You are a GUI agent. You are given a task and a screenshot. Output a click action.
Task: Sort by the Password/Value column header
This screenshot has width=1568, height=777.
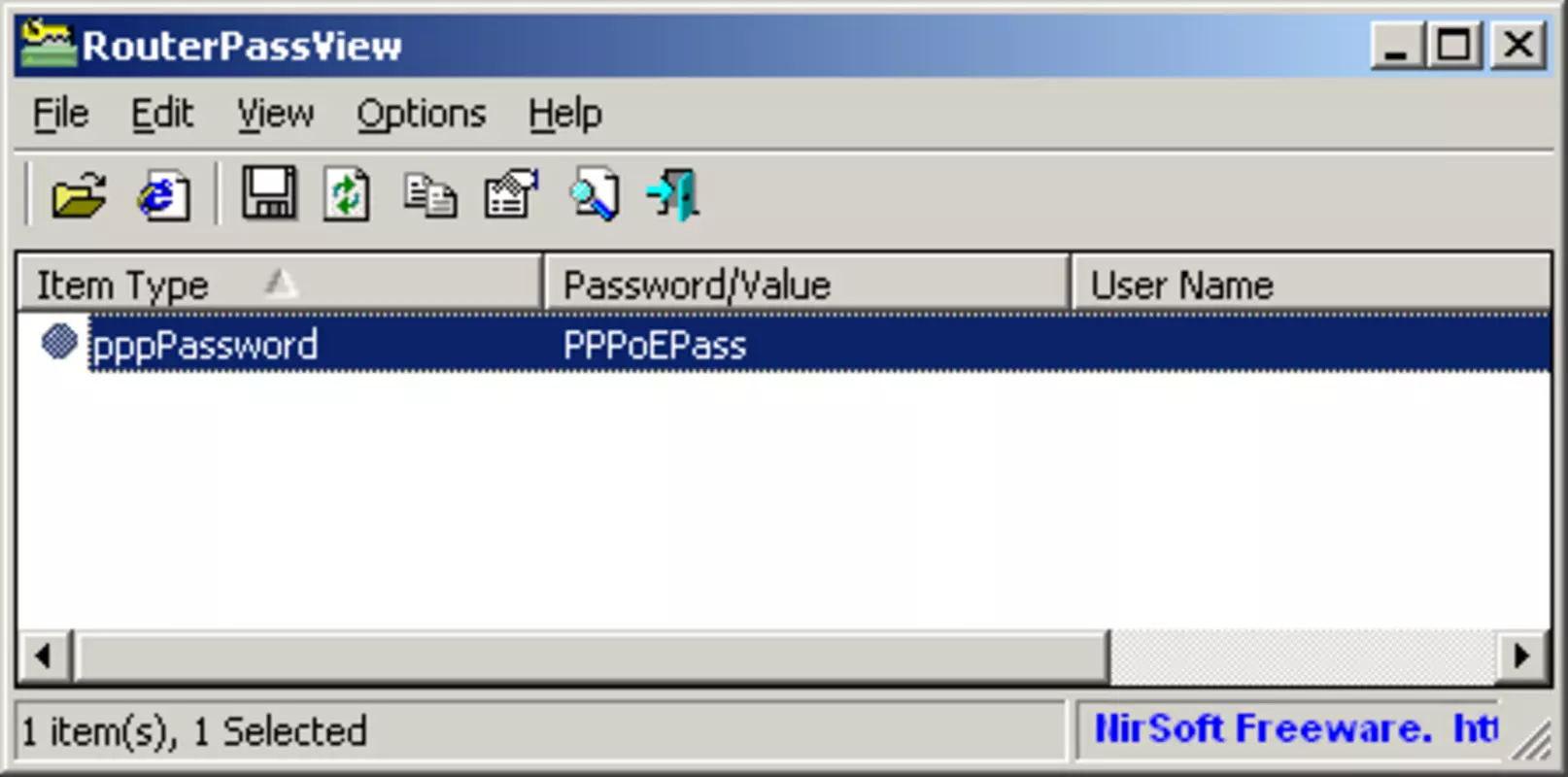click(x=806, y=284)
